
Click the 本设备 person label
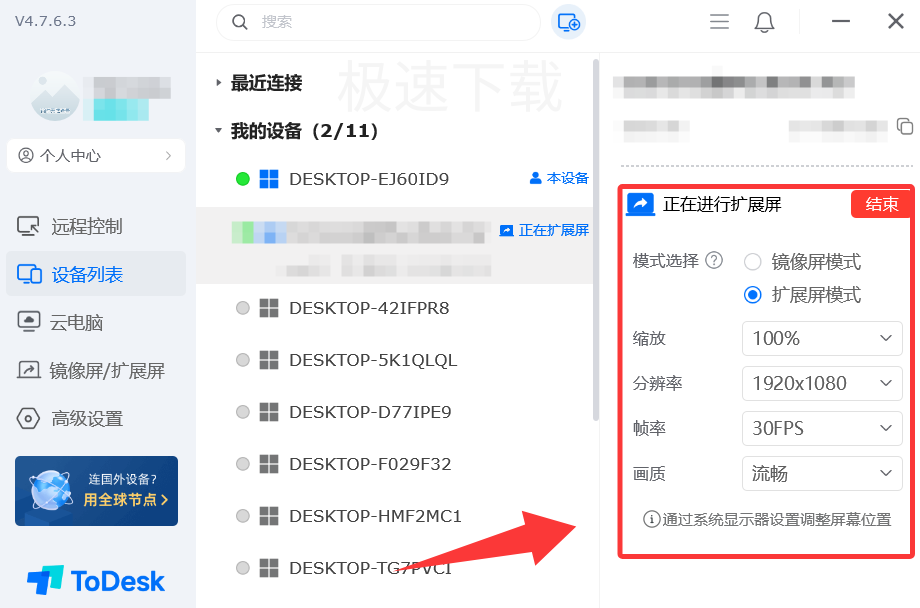(559, 178)
